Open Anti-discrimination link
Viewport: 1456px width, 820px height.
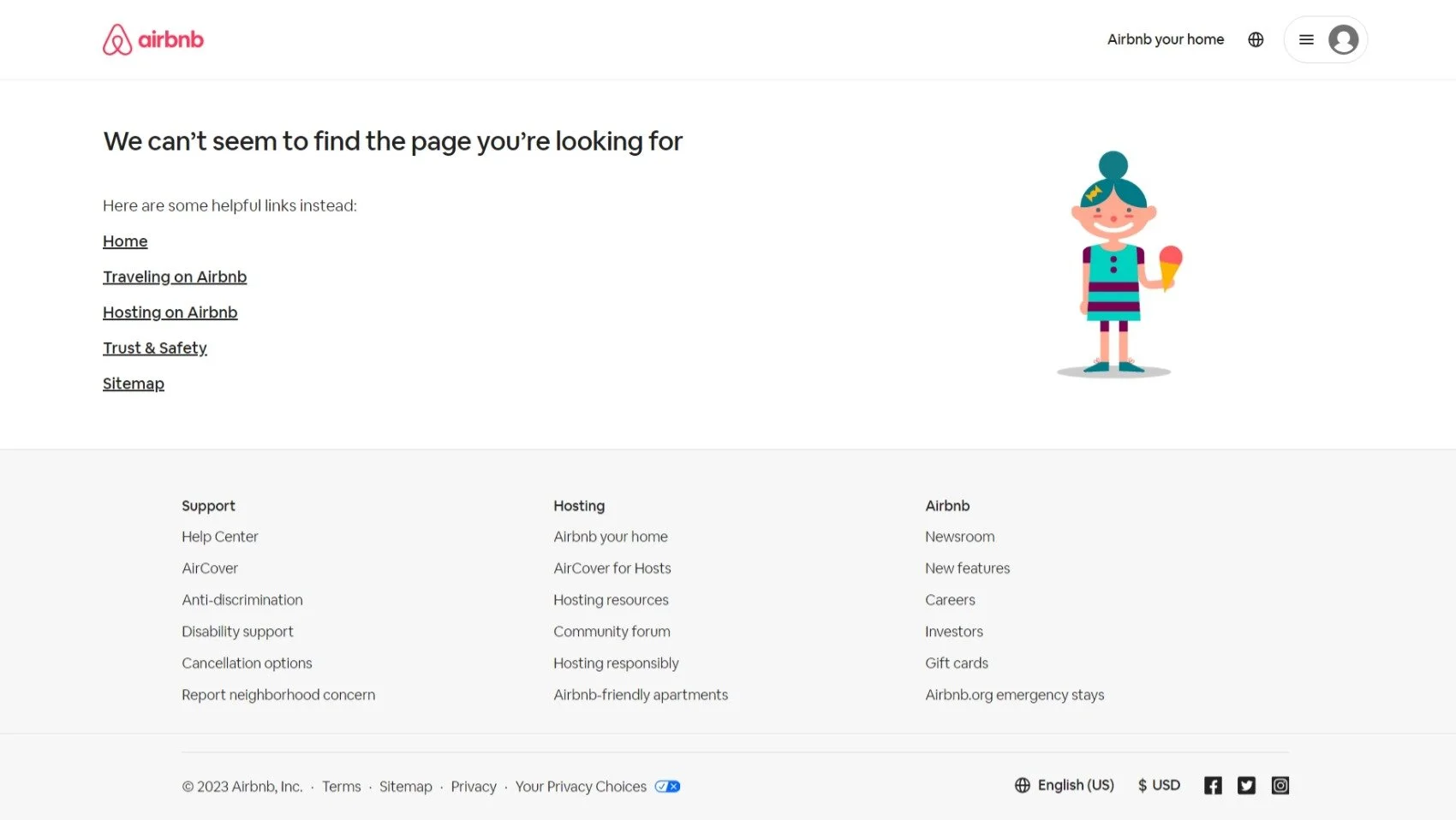[x=242, y=600]
